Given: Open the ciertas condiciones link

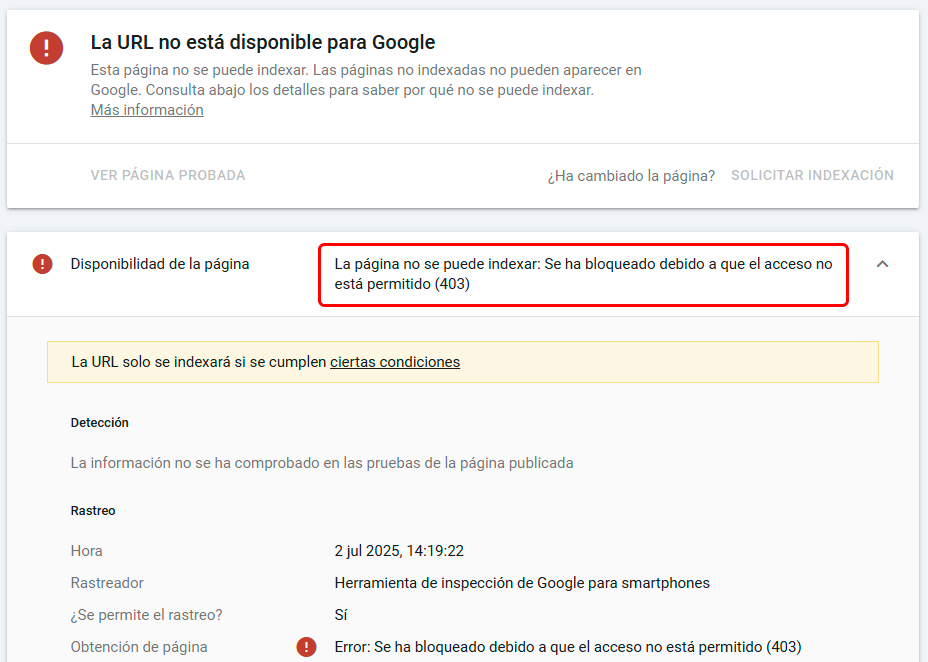Looking at the screenshot, I should point(395,362).
